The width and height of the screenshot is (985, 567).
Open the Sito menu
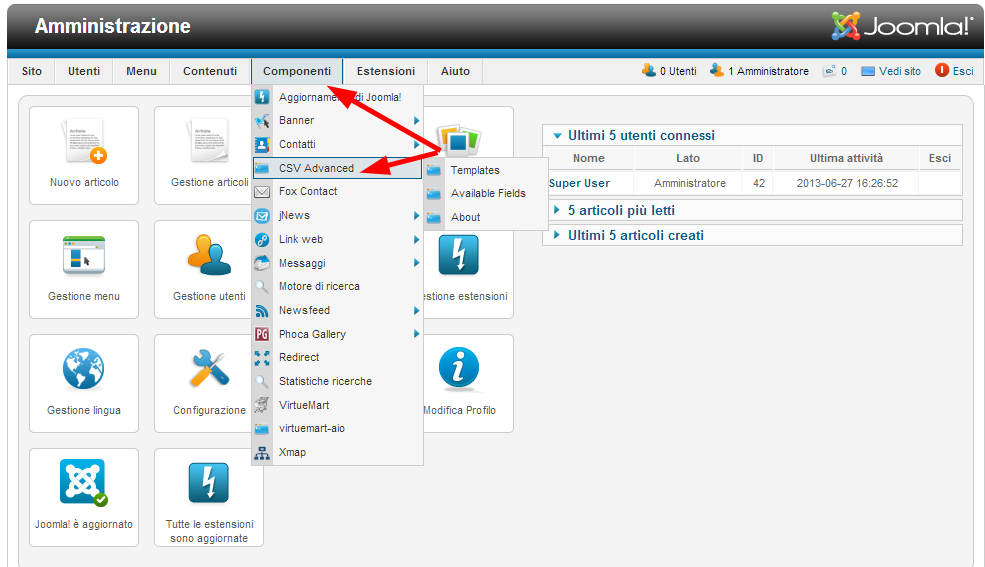point(32,71)
